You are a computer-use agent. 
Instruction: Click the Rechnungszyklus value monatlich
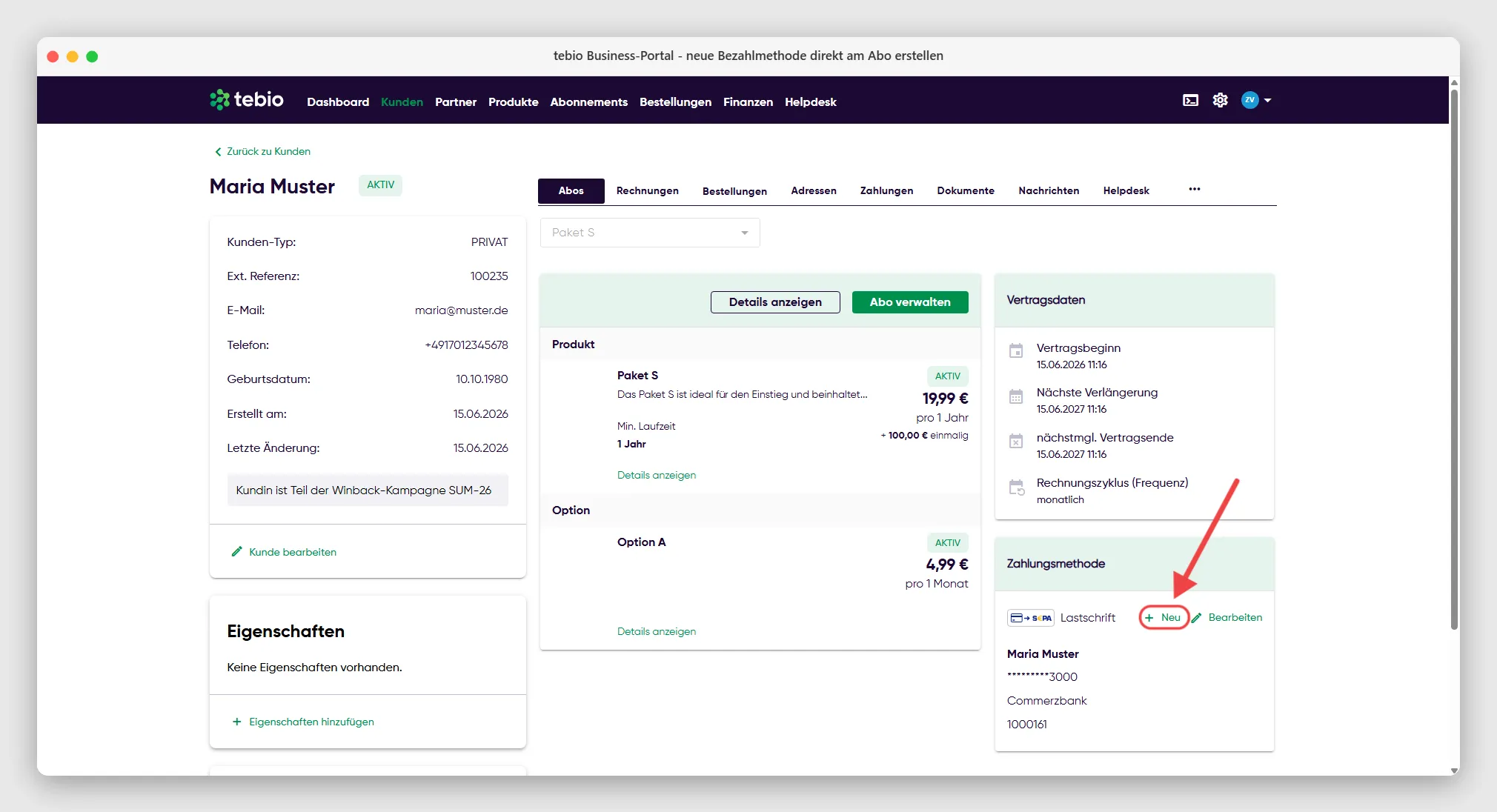pos(1060,500)
